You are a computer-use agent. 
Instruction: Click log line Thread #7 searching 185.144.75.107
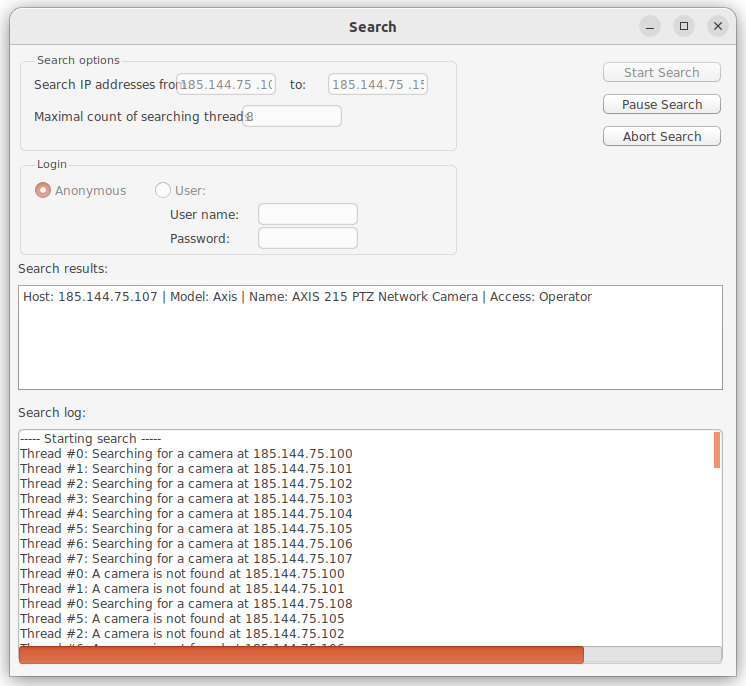(x=186, y=559)
